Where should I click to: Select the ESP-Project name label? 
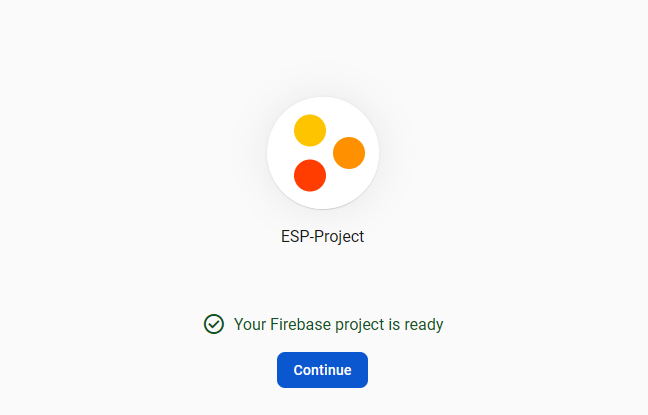tap(322, 236)
